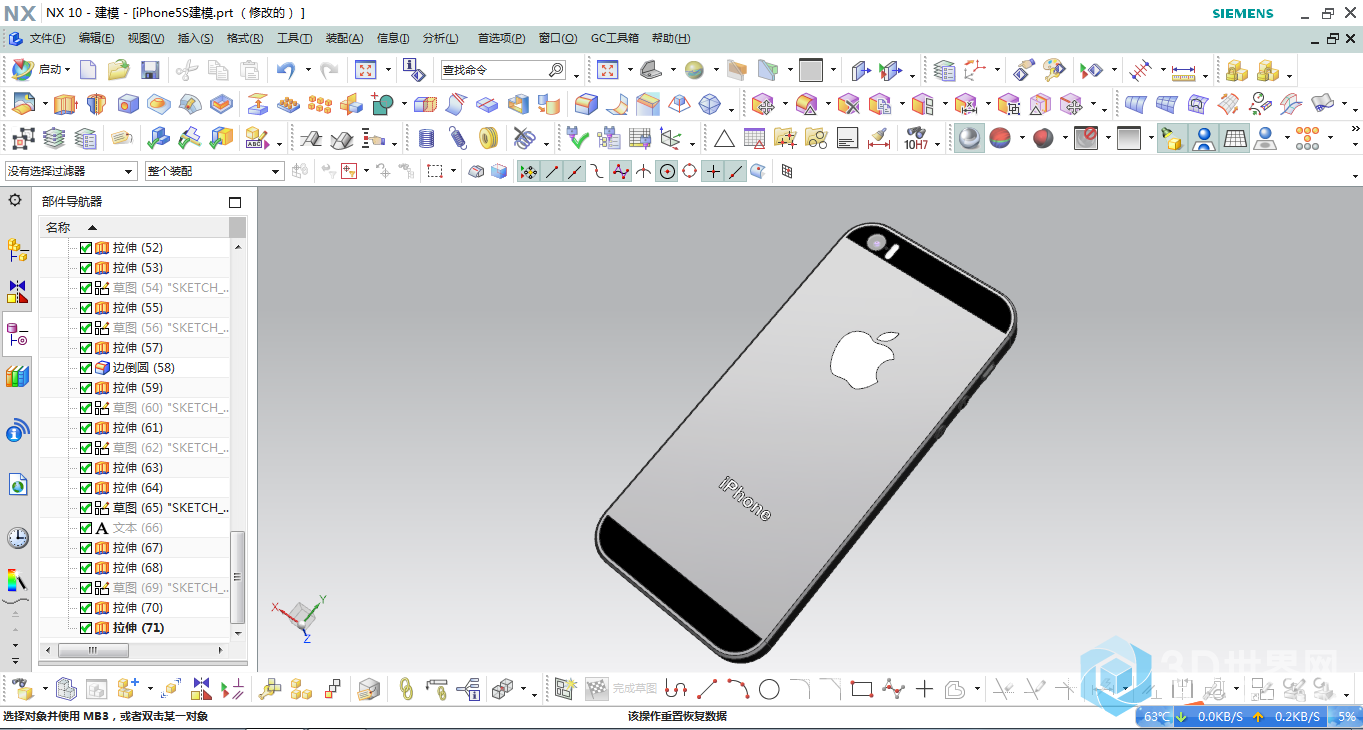This screenshot has width=1363, height=730.
Task: Open a file with the folder icon
Action: [119, 70]
